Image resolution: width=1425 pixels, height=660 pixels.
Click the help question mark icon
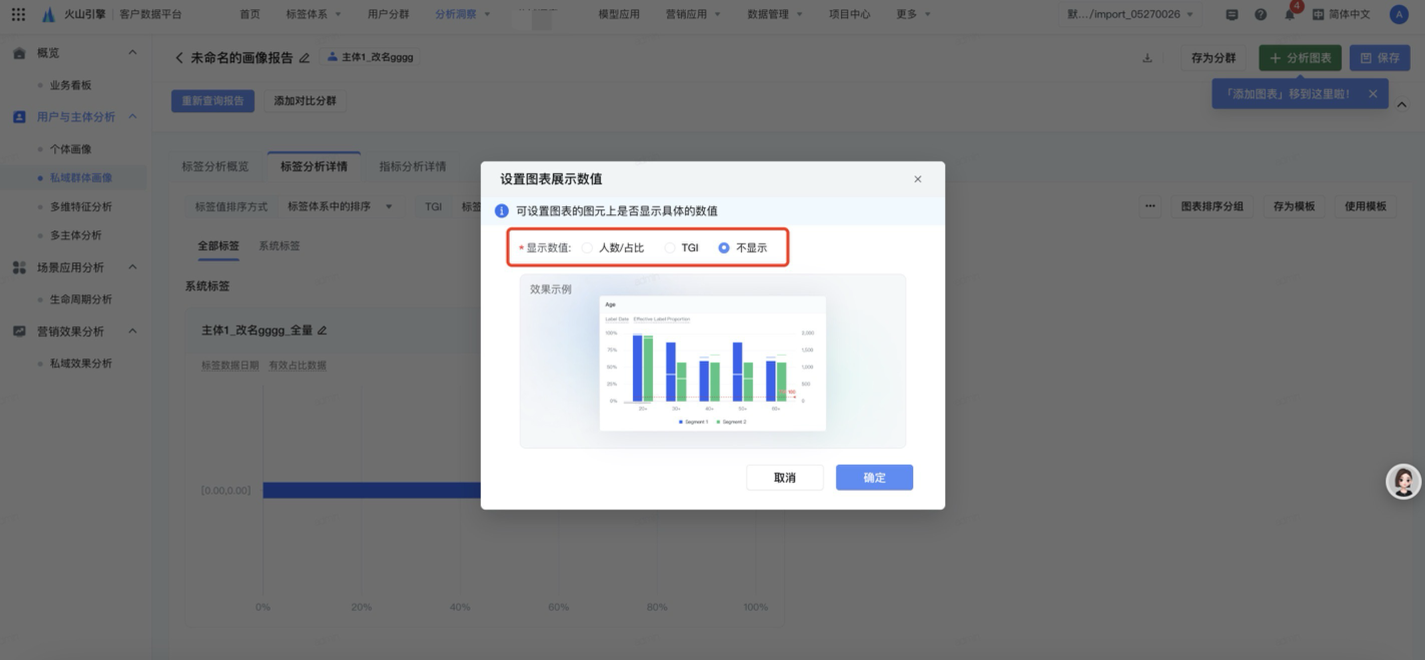click(x=1260, y=15)
